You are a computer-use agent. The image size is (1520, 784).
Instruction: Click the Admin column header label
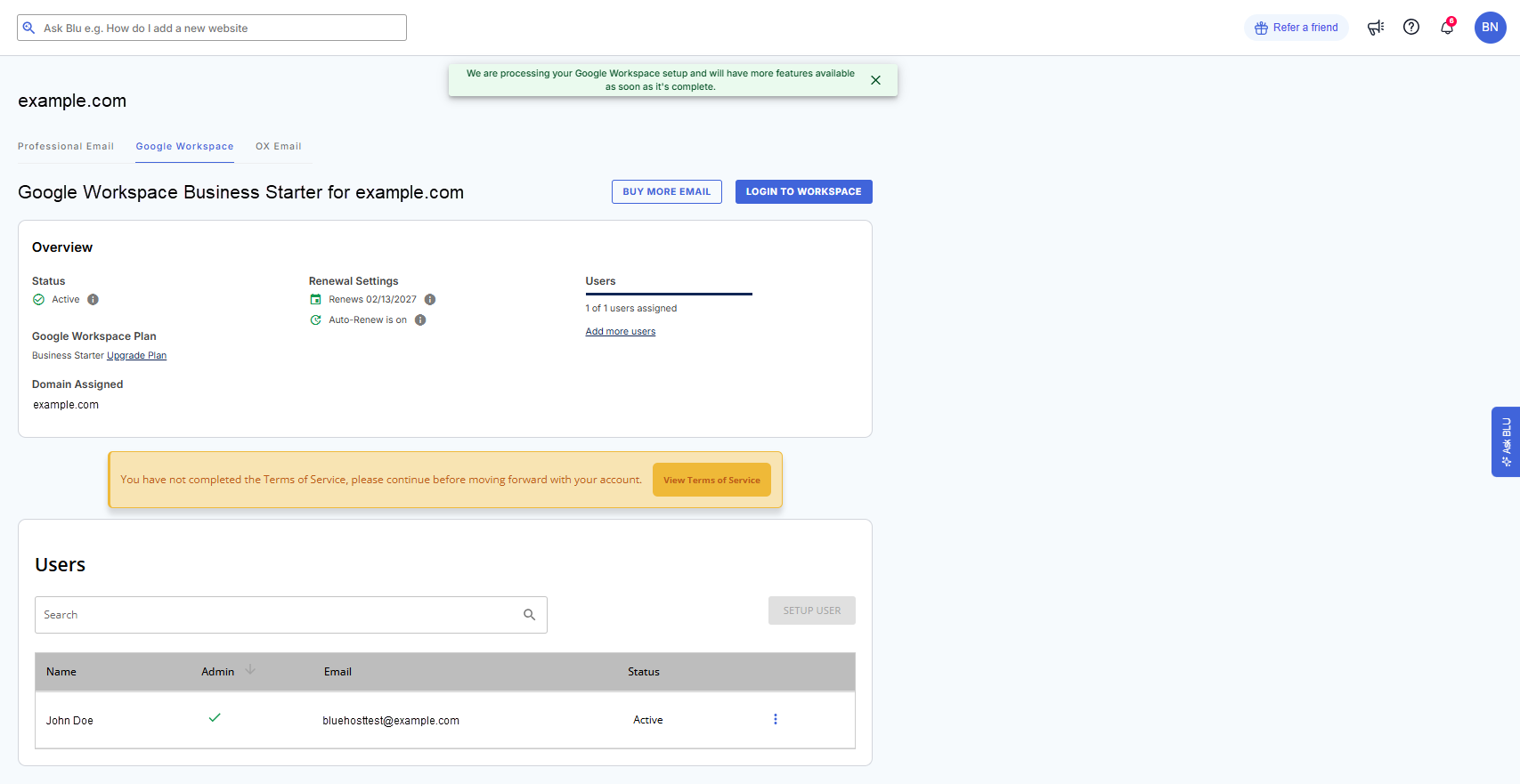[x=217, y=672]
